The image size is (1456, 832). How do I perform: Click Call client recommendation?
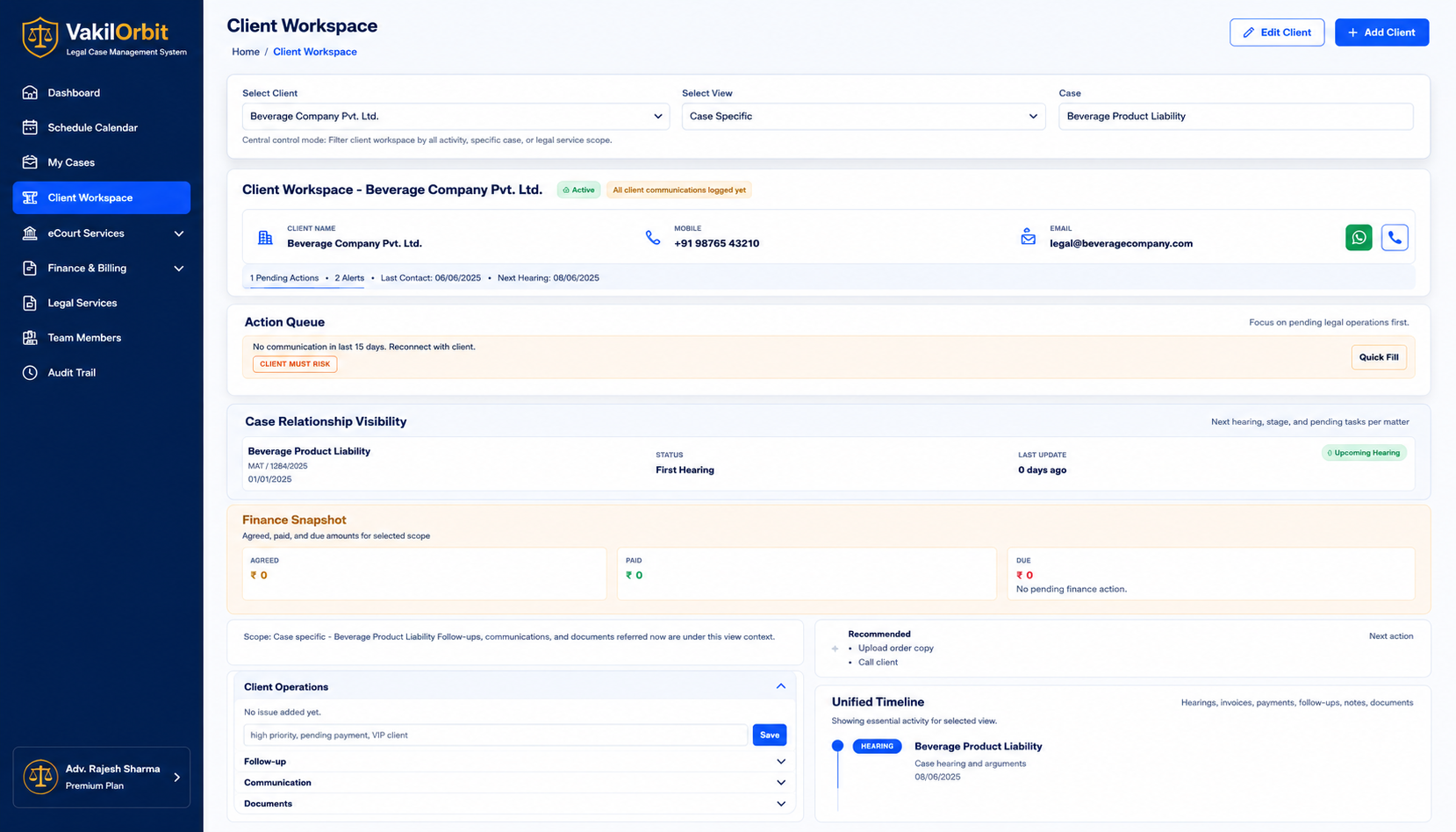coord(878,663)
